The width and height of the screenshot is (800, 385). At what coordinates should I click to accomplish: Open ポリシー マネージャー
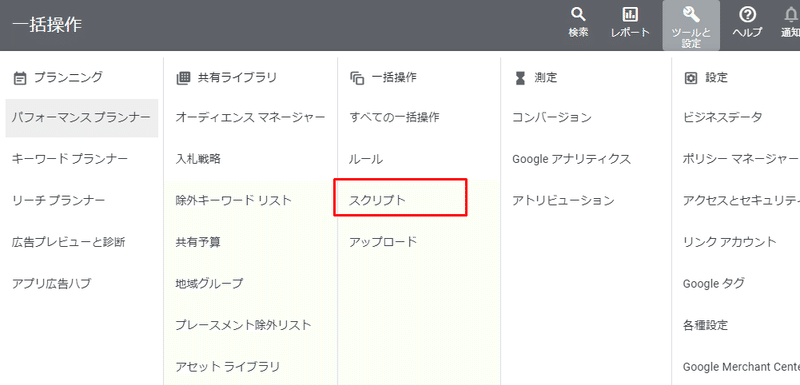click(741, 159)
